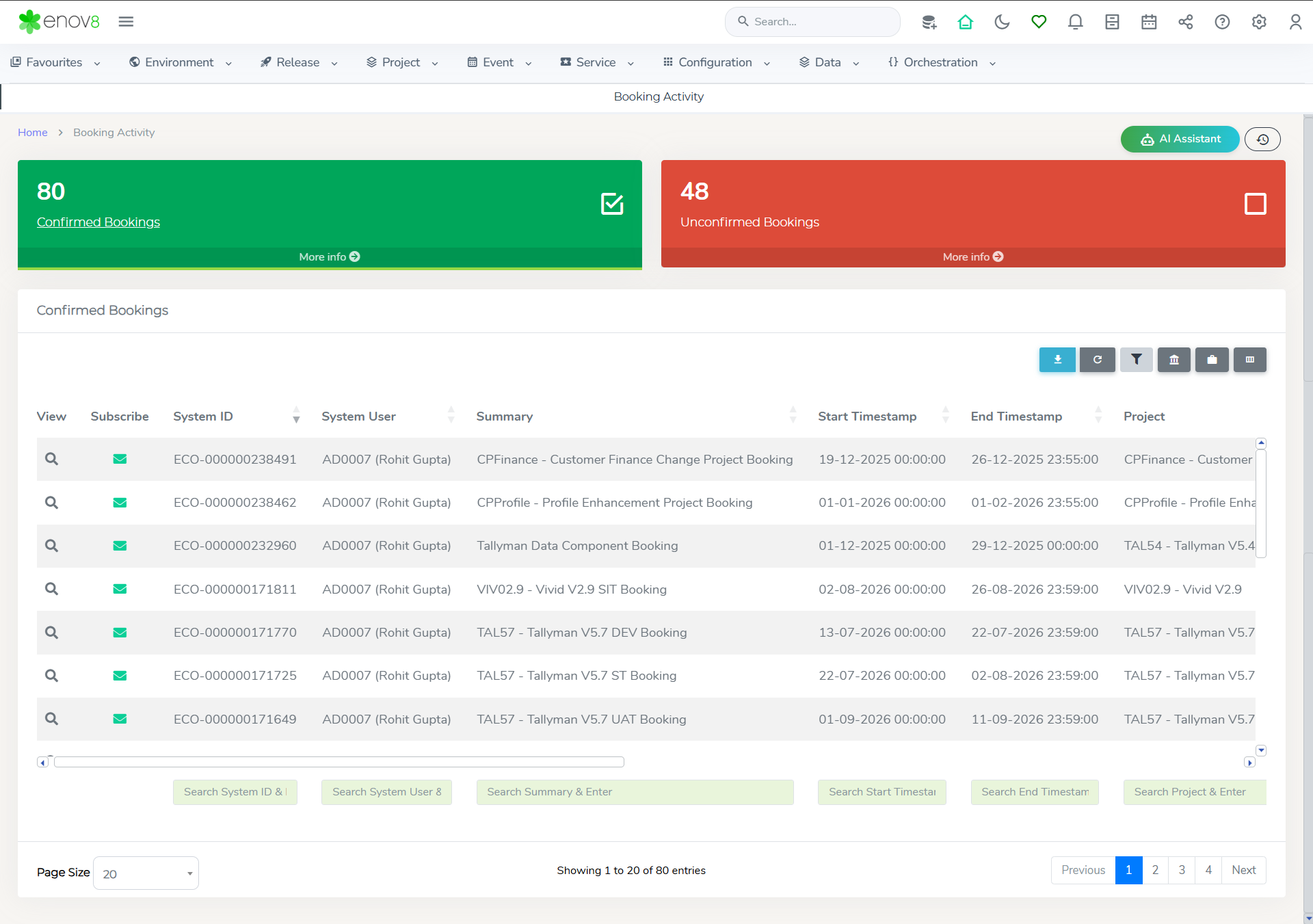1313x924 pixels.
Task: Click the refresh table icon button
Action: (x=1097, y=360)
